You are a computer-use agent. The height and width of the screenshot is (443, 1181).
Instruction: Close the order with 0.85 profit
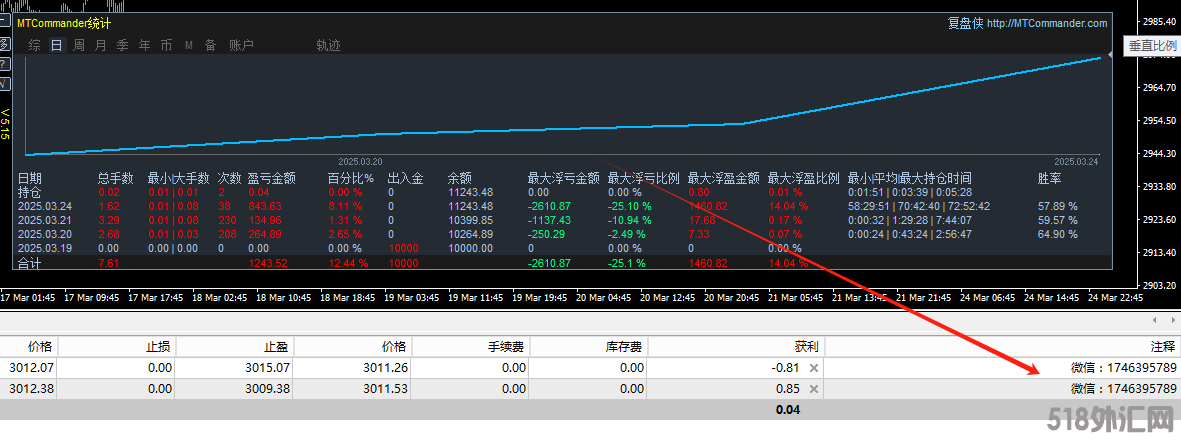pos(813,388)
